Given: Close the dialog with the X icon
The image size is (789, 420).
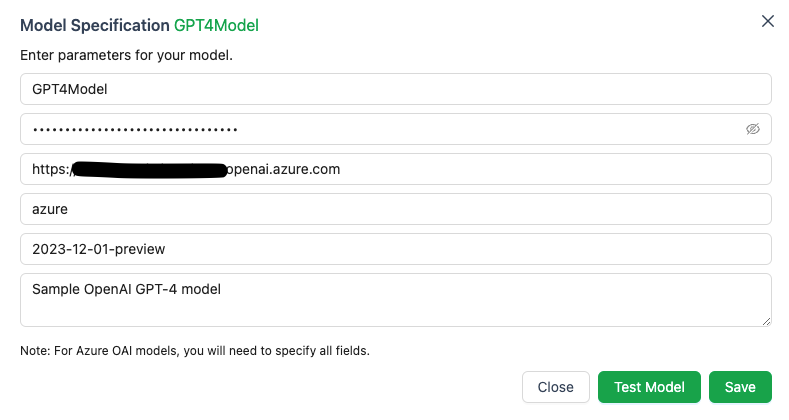Looking at the screenshot, I should click(768, 21).
